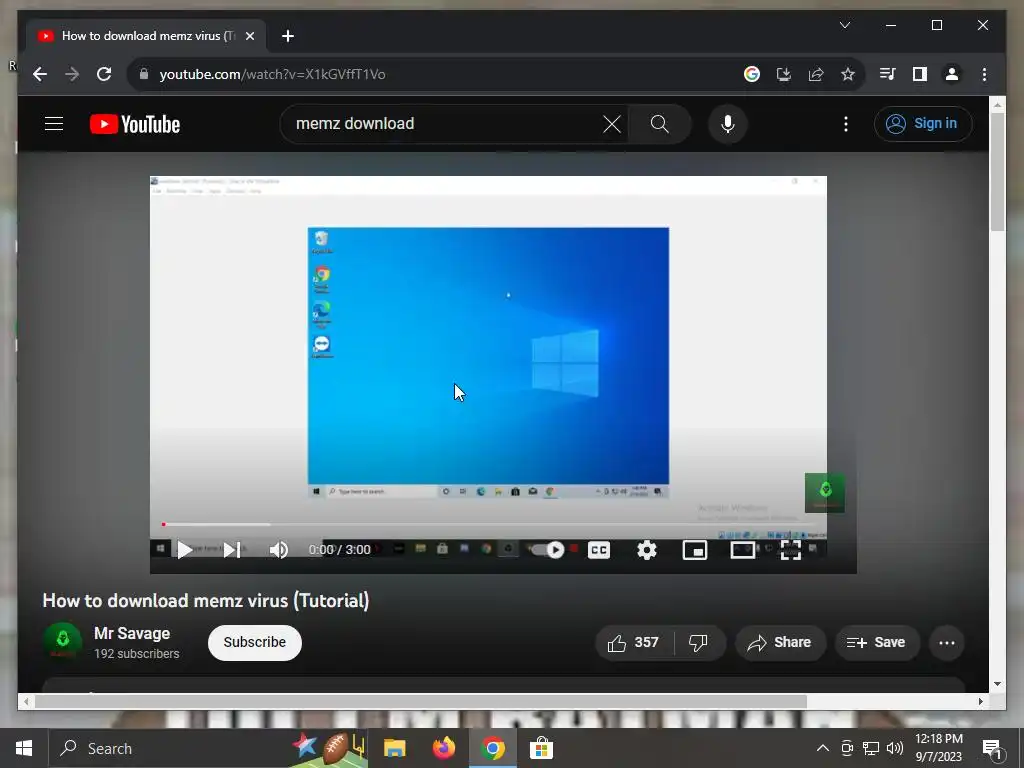Viewport: 1024px width, 768px height.
Task: Open the Mr Savage channel name
Action: pyautogui.click(x=132, y=633)
